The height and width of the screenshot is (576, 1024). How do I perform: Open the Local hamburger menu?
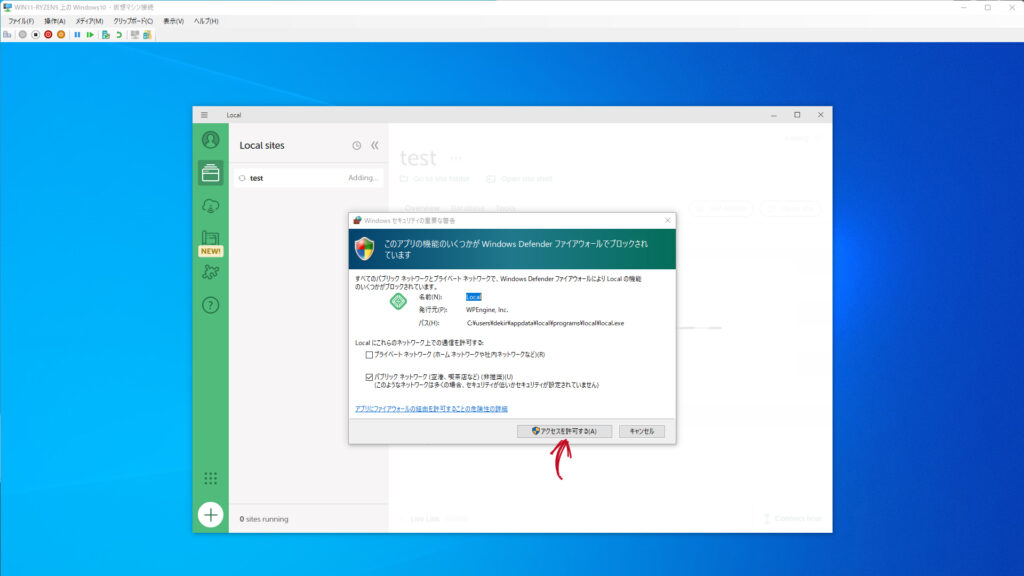(x=204, y=115)
